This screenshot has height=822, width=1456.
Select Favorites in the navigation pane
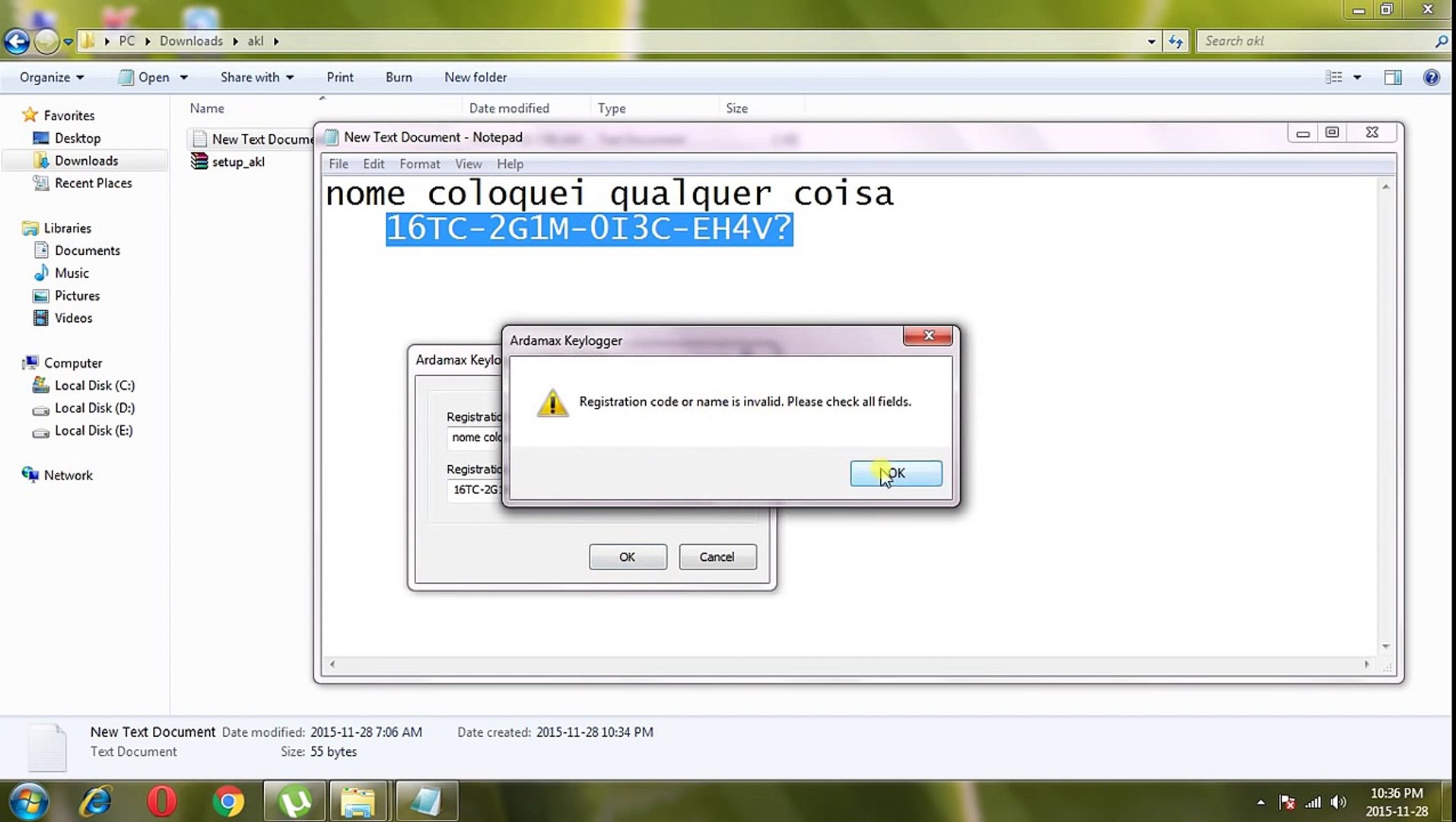click(59, 116)
